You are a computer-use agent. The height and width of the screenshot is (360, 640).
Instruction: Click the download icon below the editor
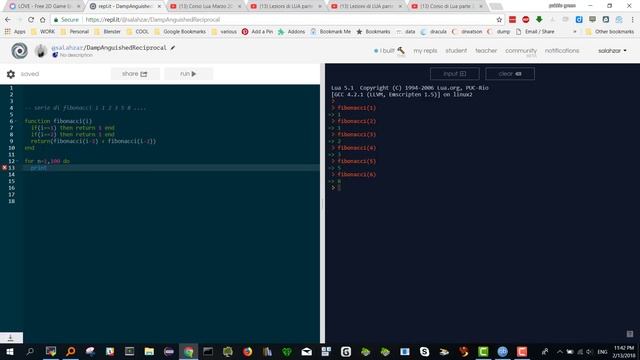tap(11, 338)
